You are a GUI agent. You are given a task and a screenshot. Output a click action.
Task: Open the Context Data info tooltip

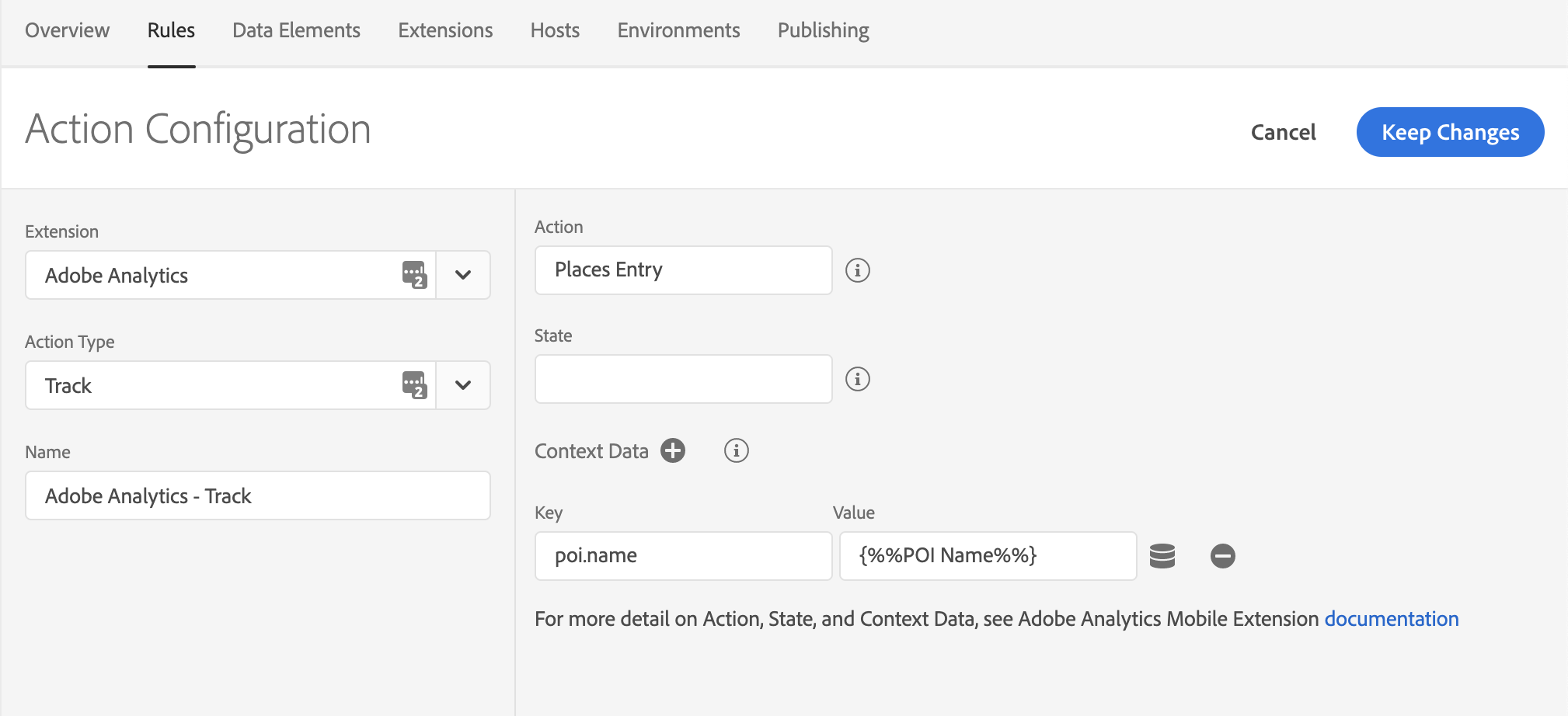(736, 450)
